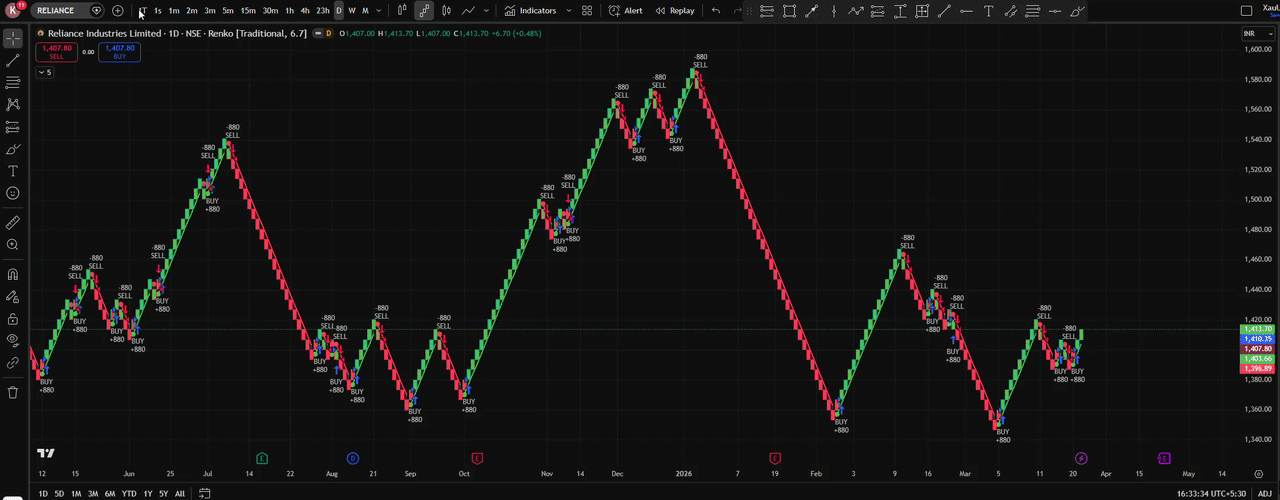Toggle hide all drawings eye icon

(13, 340)
